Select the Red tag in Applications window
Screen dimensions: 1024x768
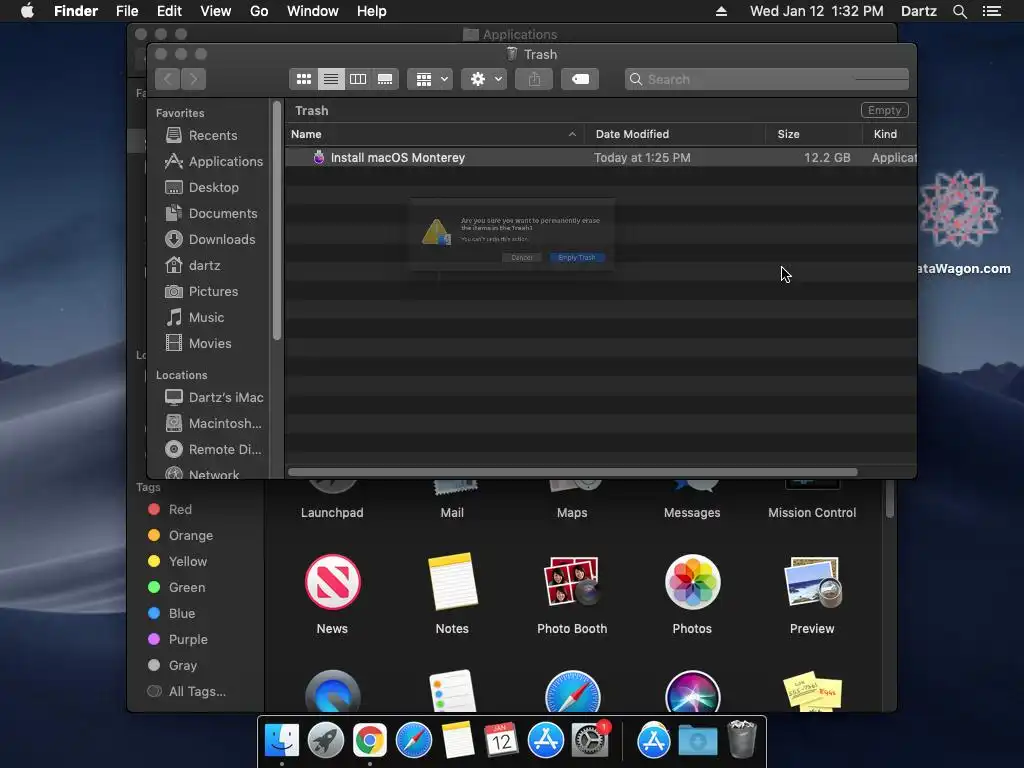pyautogui.click(x=170, y=509)
